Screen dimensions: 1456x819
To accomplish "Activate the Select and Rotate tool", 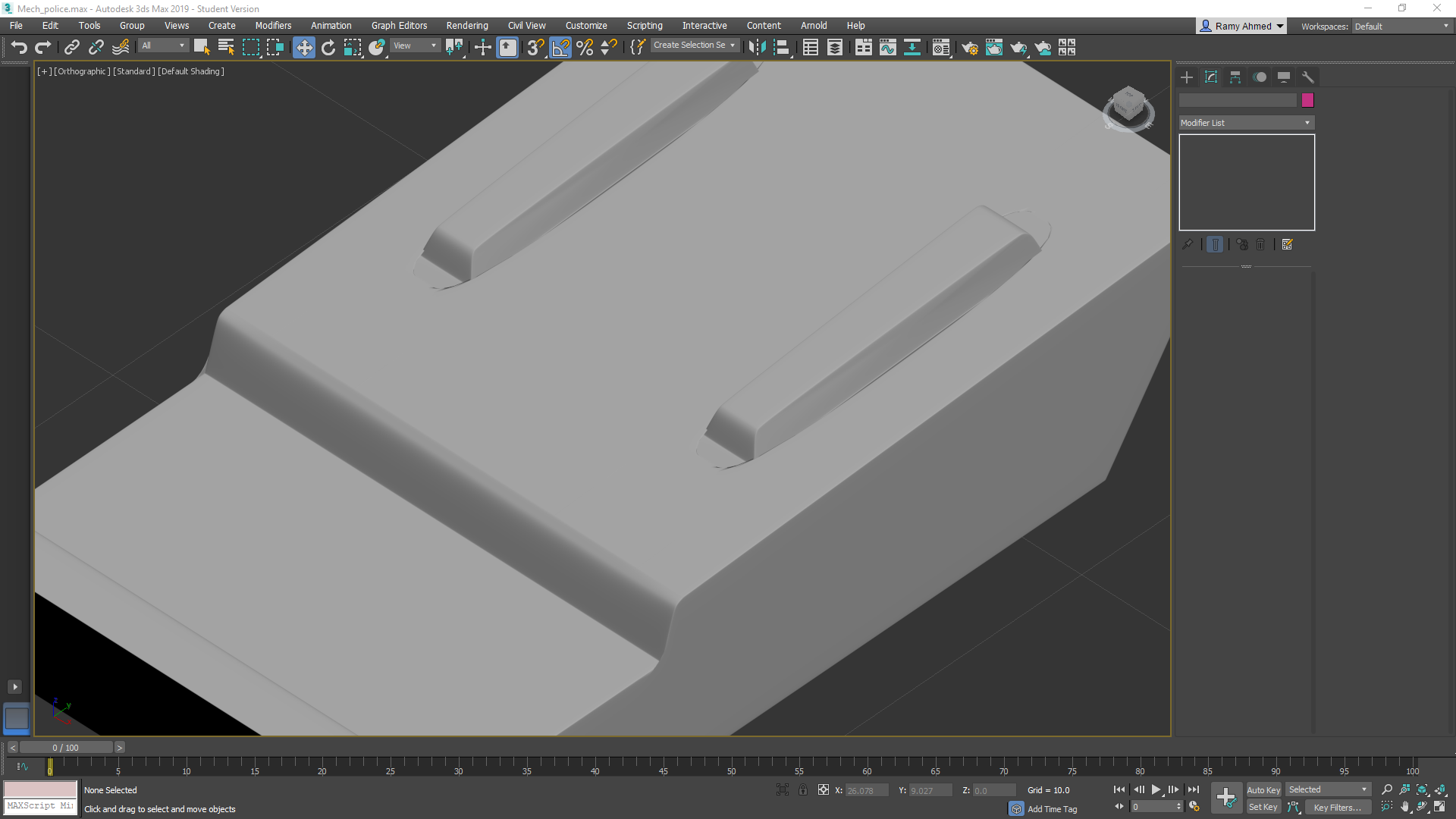I will pos(328,47).
